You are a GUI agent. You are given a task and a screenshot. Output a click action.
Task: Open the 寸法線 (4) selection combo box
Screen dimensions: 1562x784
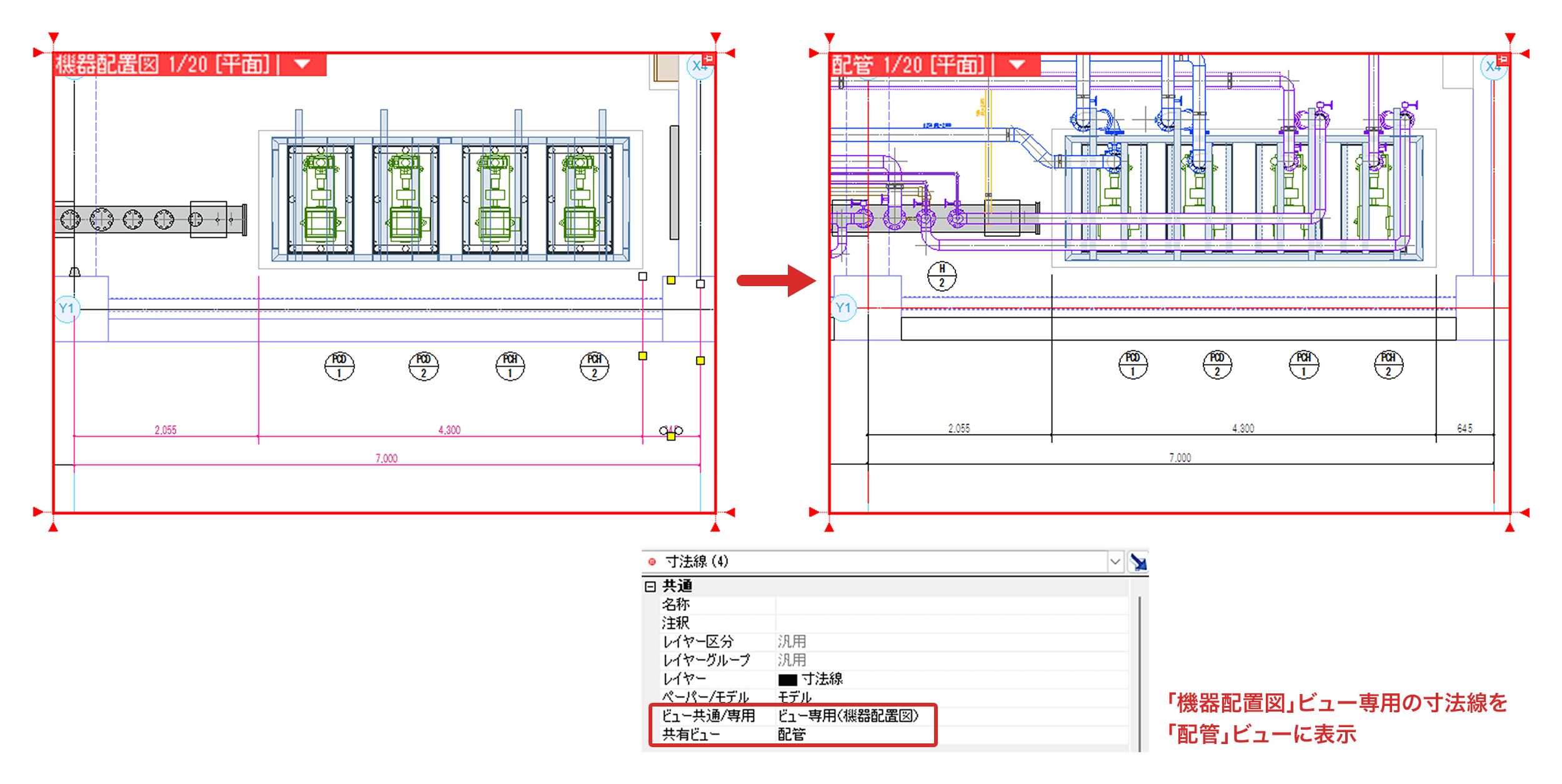(x=1115, y=562)
